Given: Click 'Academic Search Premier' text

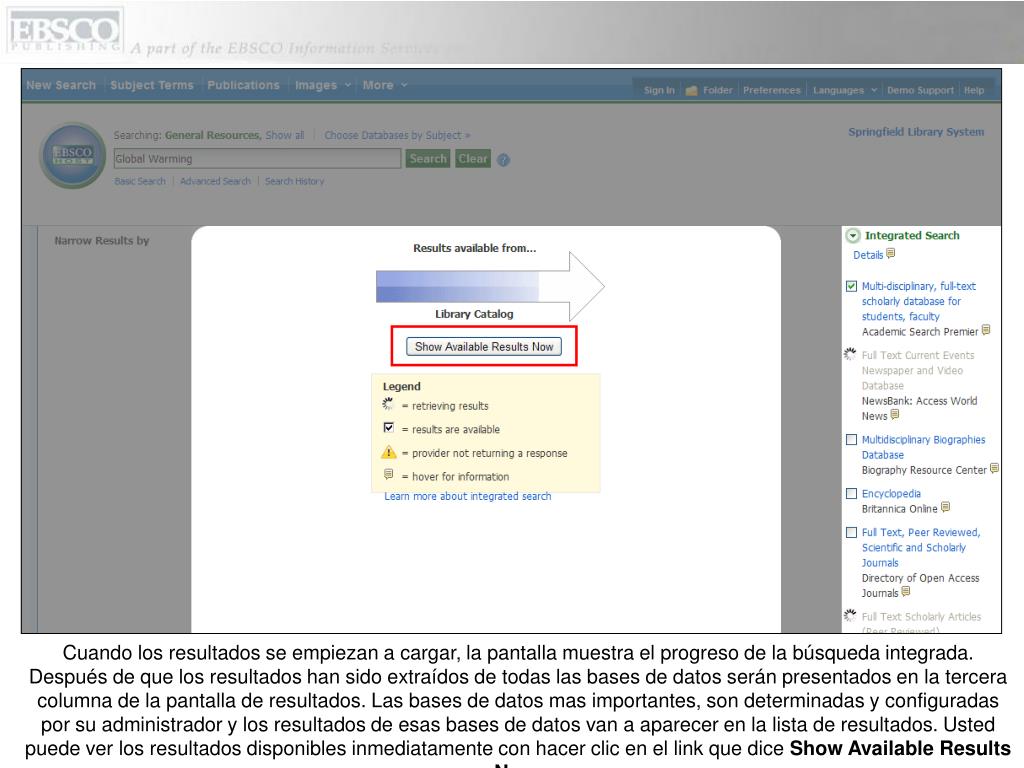Looking at the screenshot, I should coord(920,332).
